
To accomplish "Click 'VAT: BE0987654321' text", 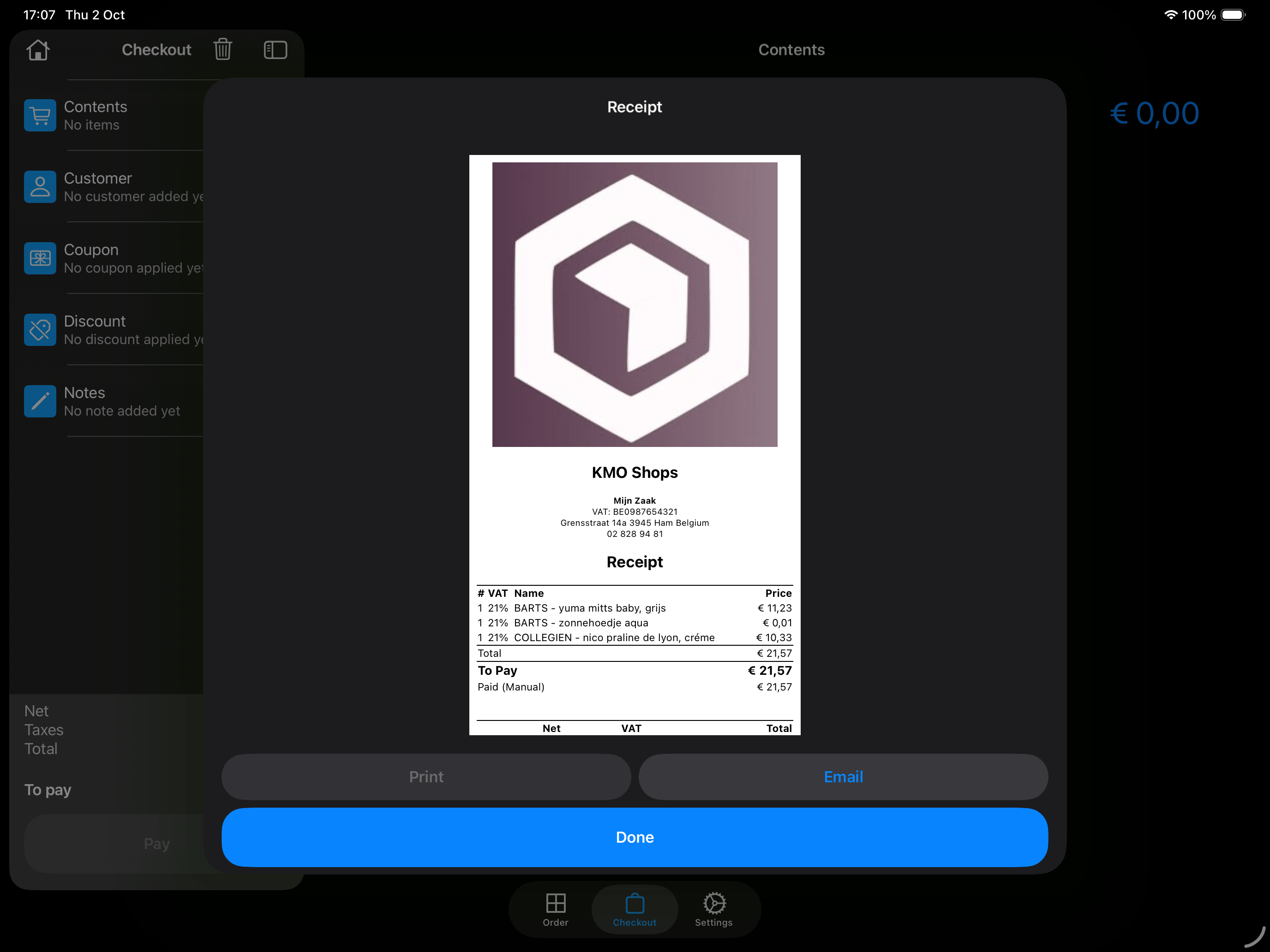I will click(x=635, y=512).
